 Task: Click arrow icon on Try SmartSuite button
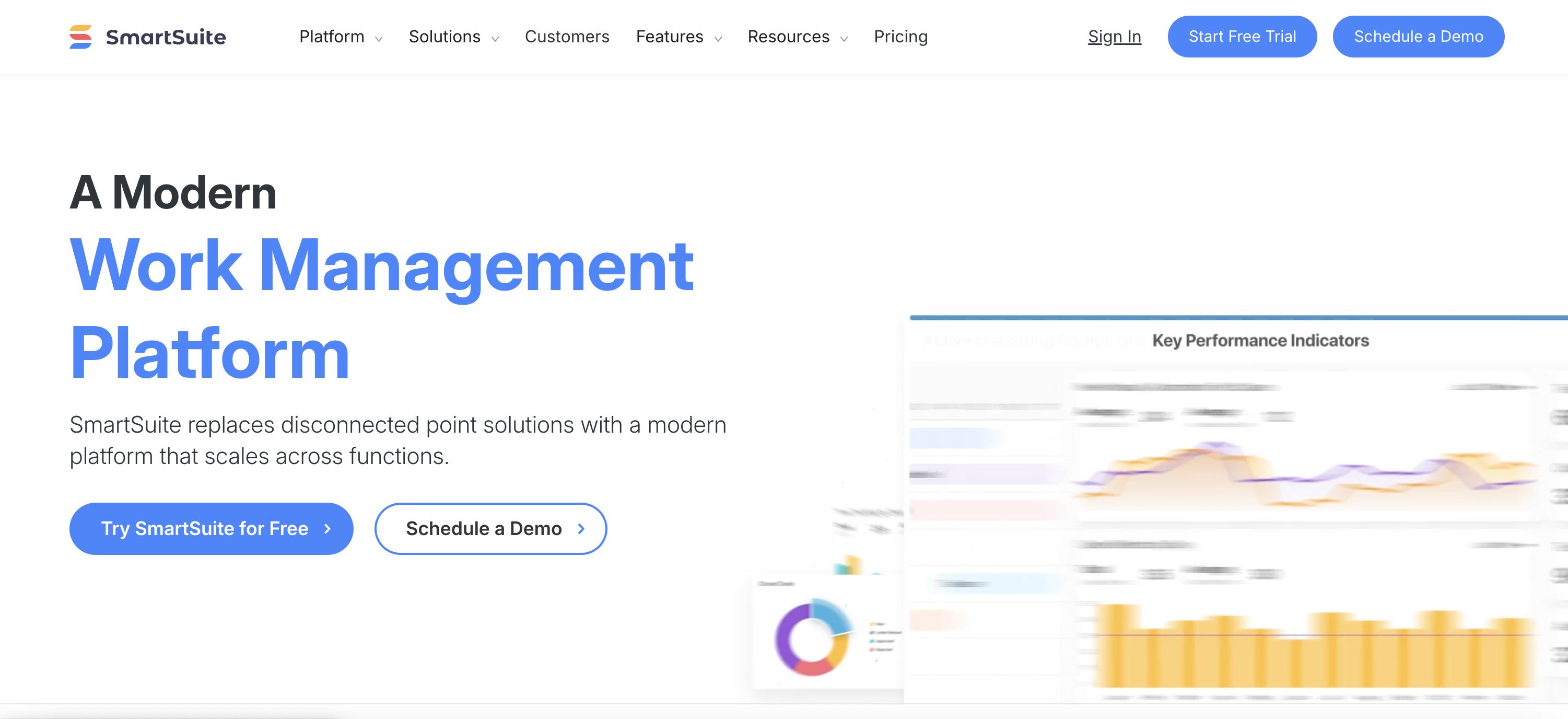click(327, 528)
